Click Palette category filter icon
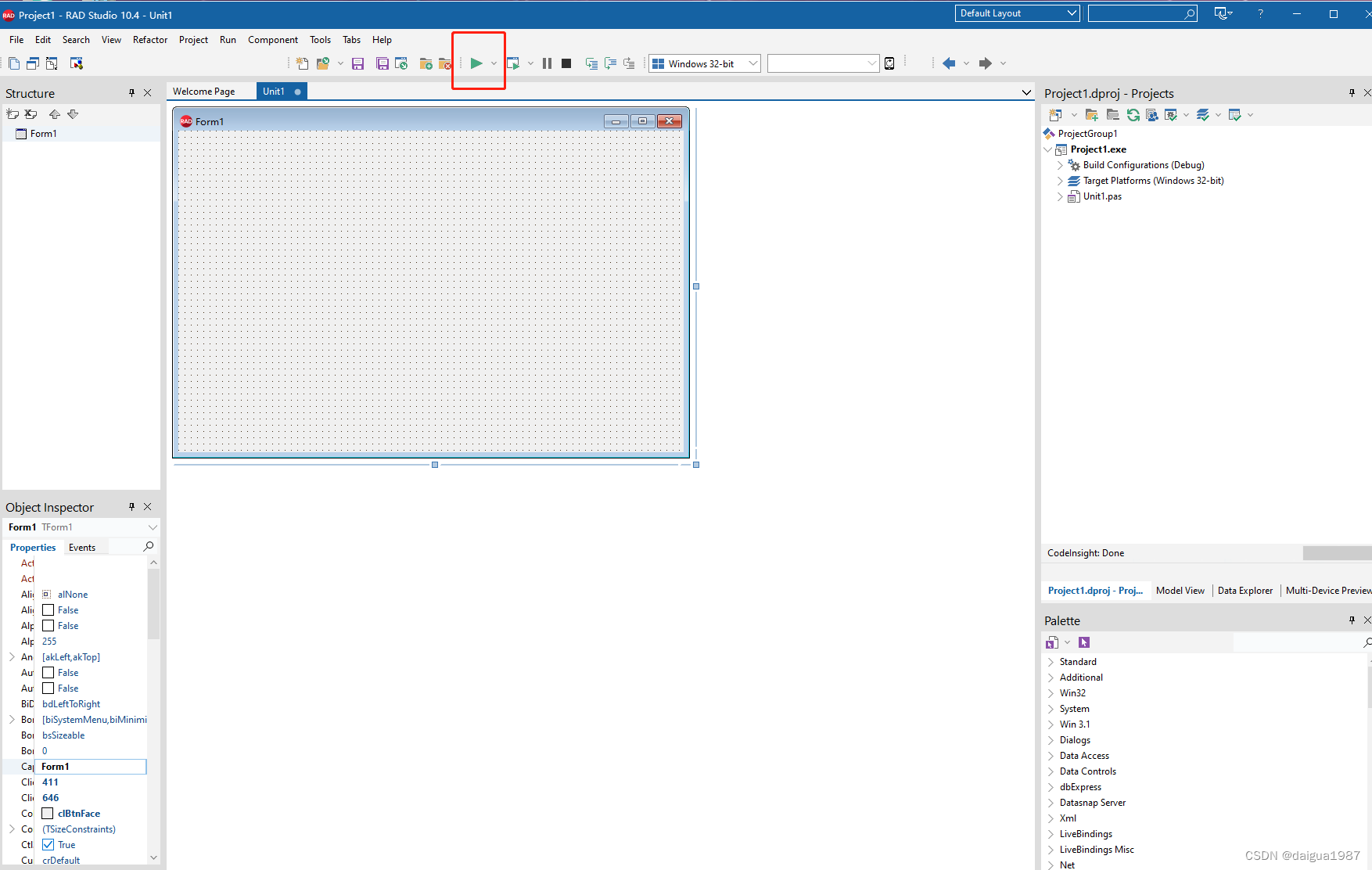Screen dimensions: 1372x870 pyautogui.click(x=1052, y=642)
